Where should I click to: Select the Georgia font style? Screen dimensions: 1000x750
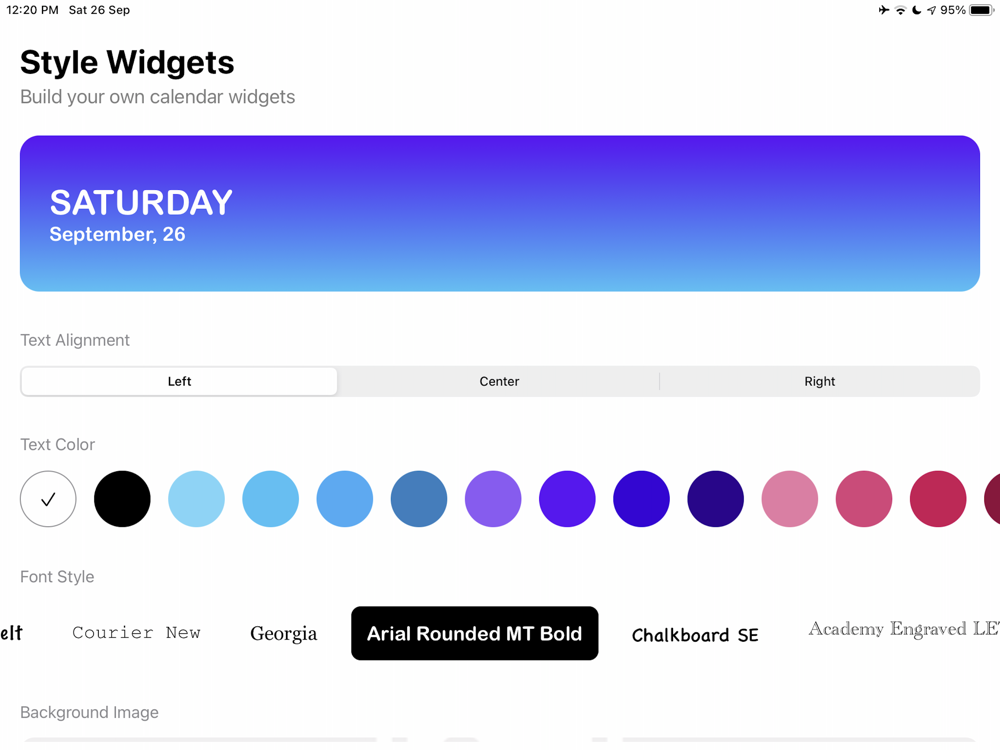pos(284,633)
